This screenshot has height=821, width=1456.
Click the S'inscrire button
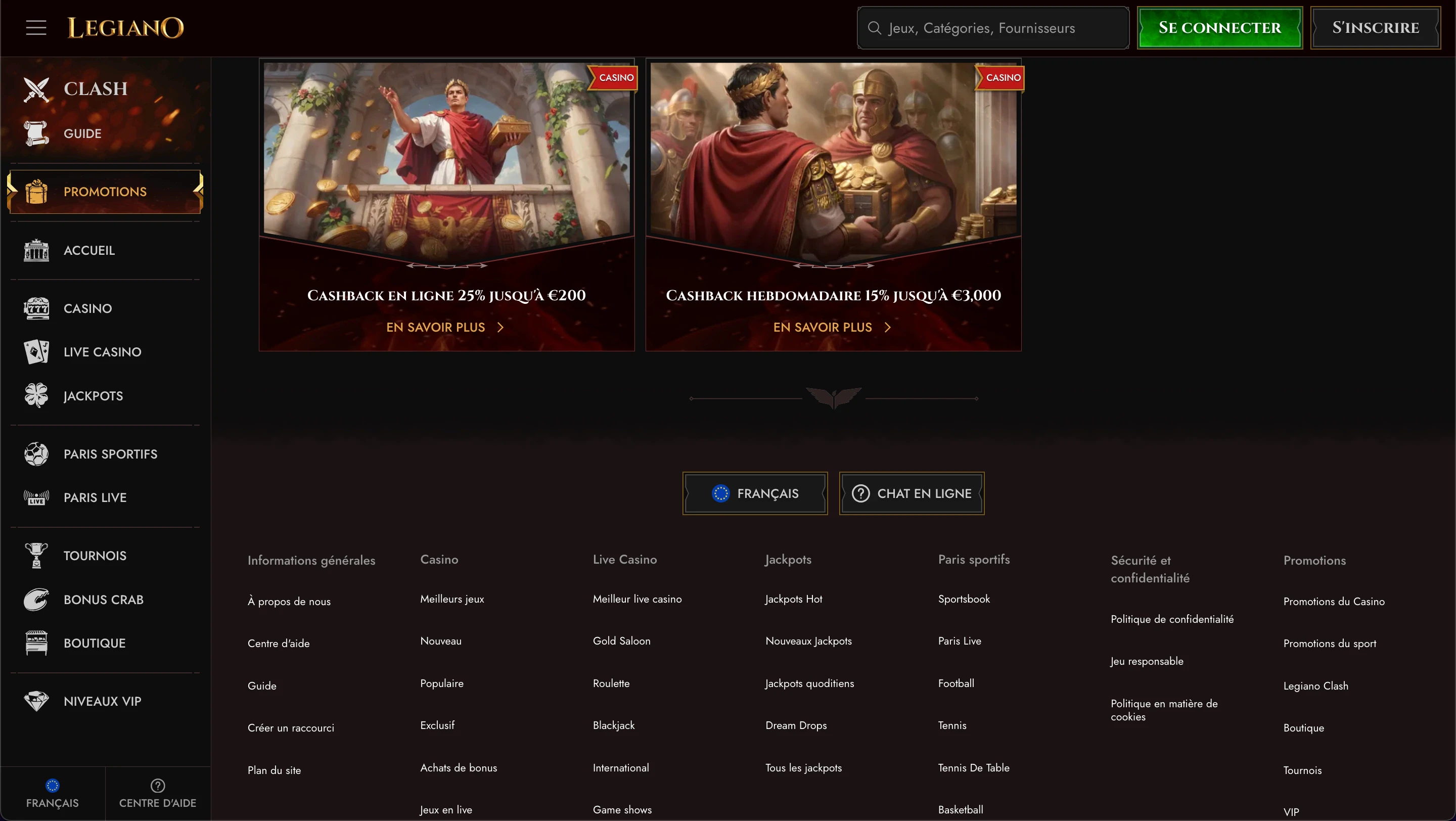[1376, 28]
